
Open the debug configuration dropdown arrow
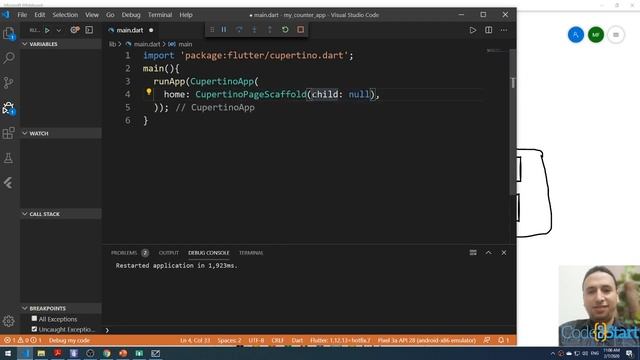(x=59, y=30)
